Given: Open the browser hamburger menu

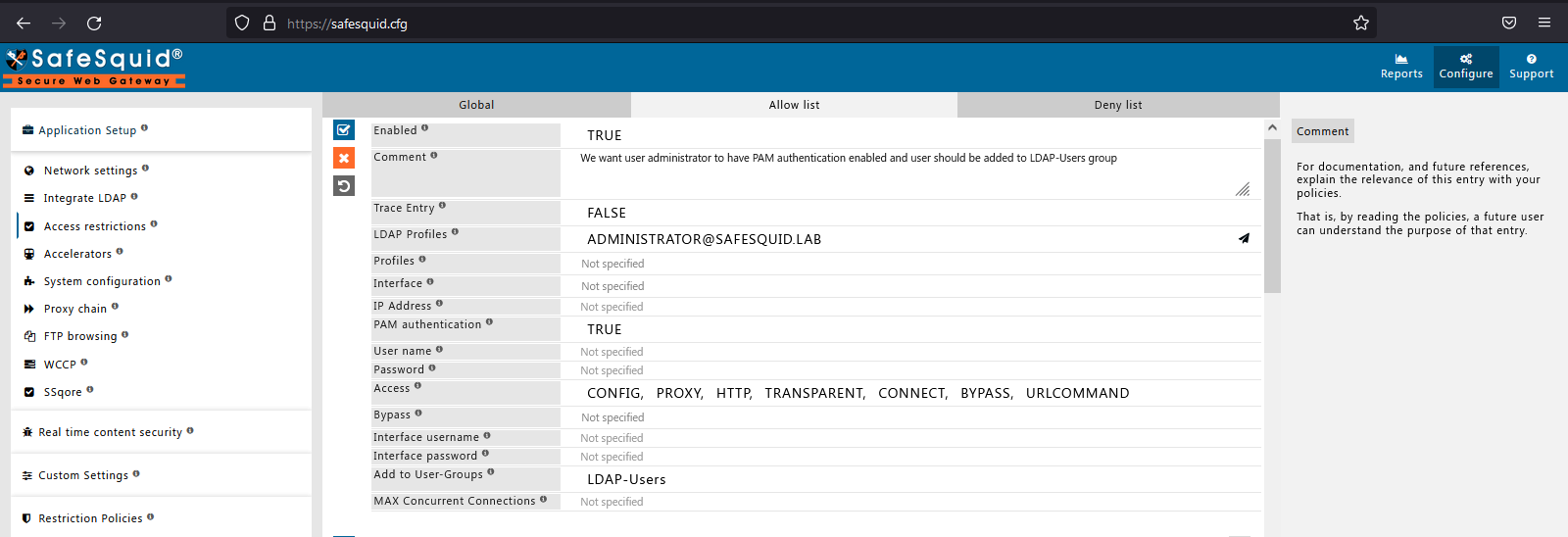Looking at the screenshot, I should (x=1544, y=23).
